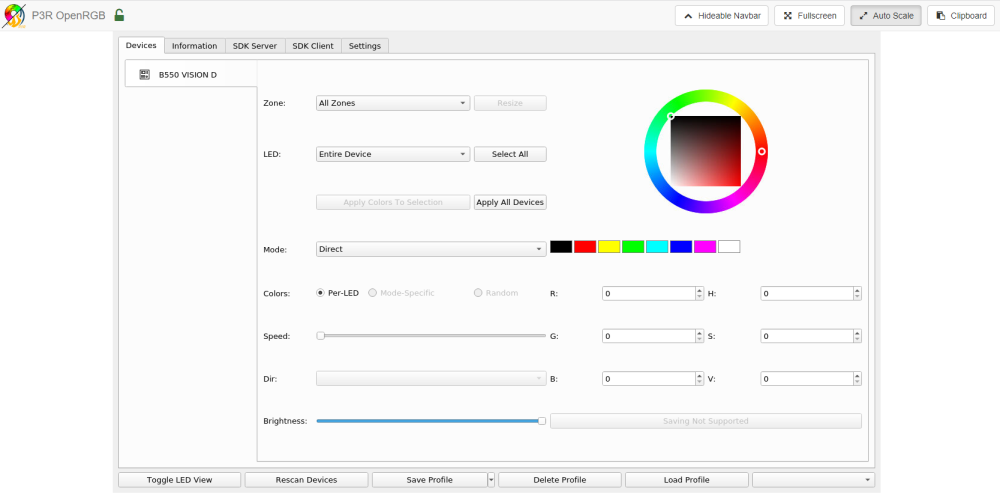Toggle the Auto Scale button
The height and width of the screenshot is (500, 1000).
click(886, 16)
